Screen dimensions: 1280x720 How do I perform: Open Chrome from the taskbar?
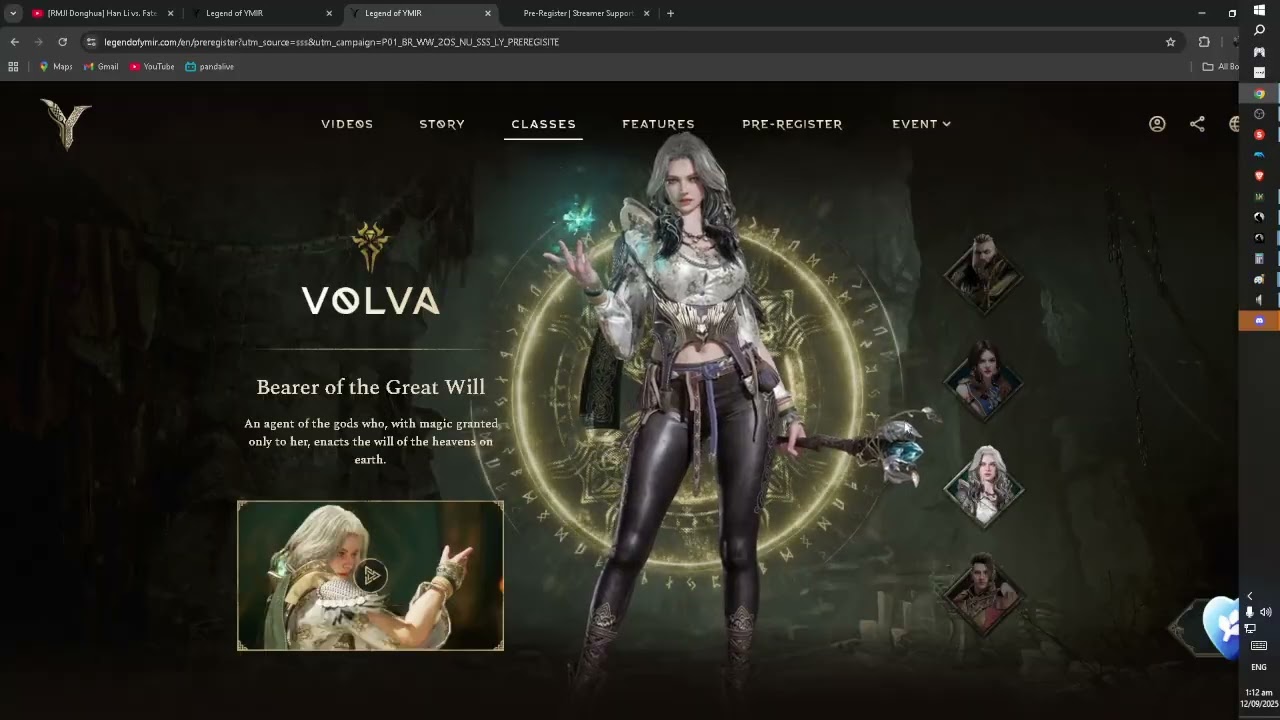[x=1259, y=94]
